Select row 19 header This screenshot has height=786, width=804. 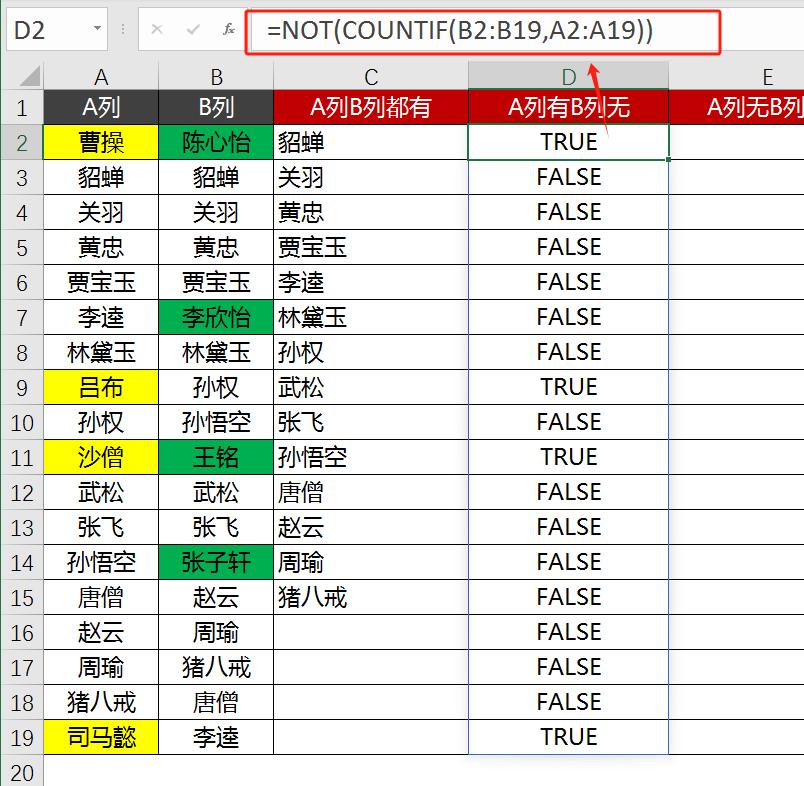[22, 737]
